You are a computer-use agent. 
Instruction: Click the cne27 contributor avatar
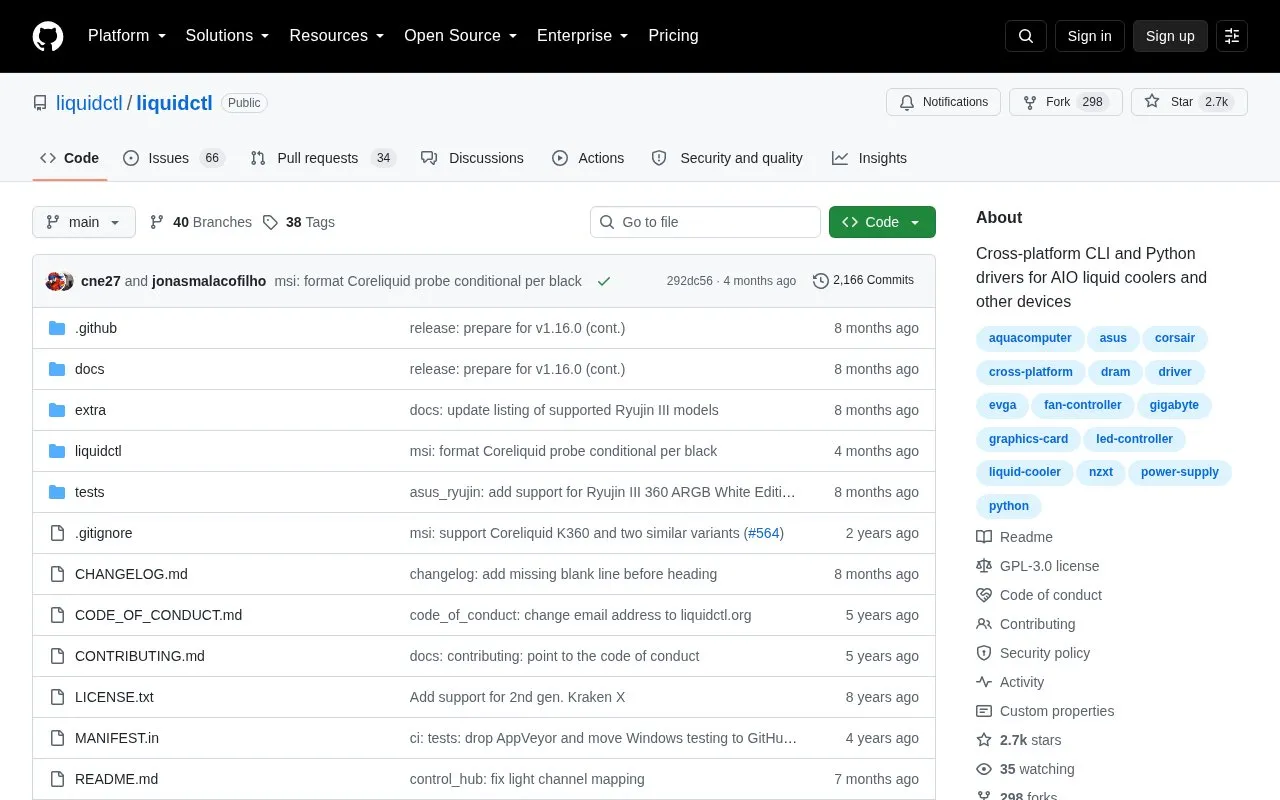coord(55,281)
